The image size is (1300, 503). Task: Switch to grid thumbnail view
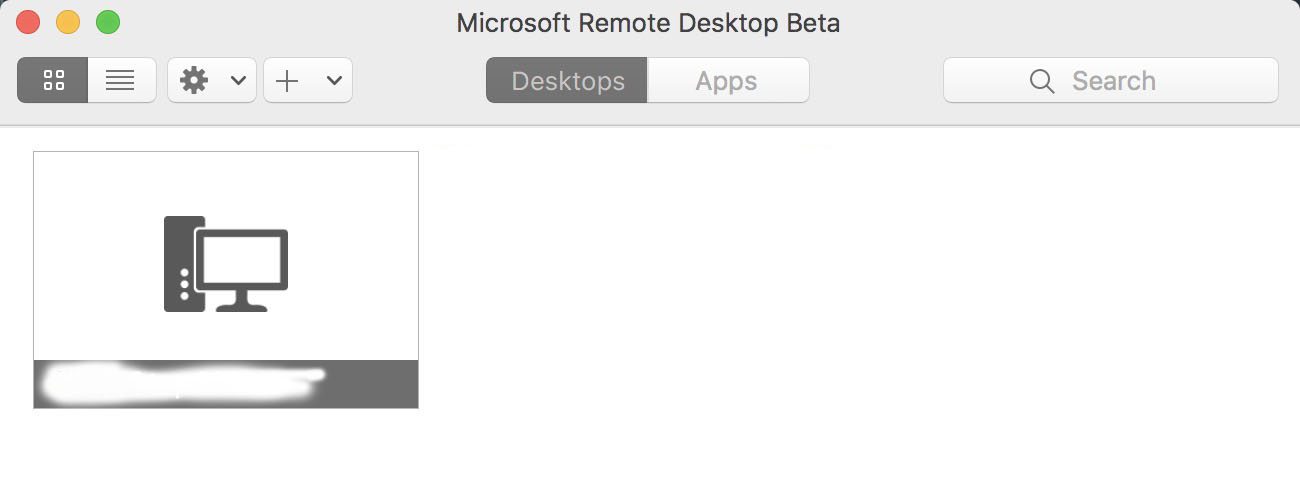pyautogui.click(x=53, y=81)
